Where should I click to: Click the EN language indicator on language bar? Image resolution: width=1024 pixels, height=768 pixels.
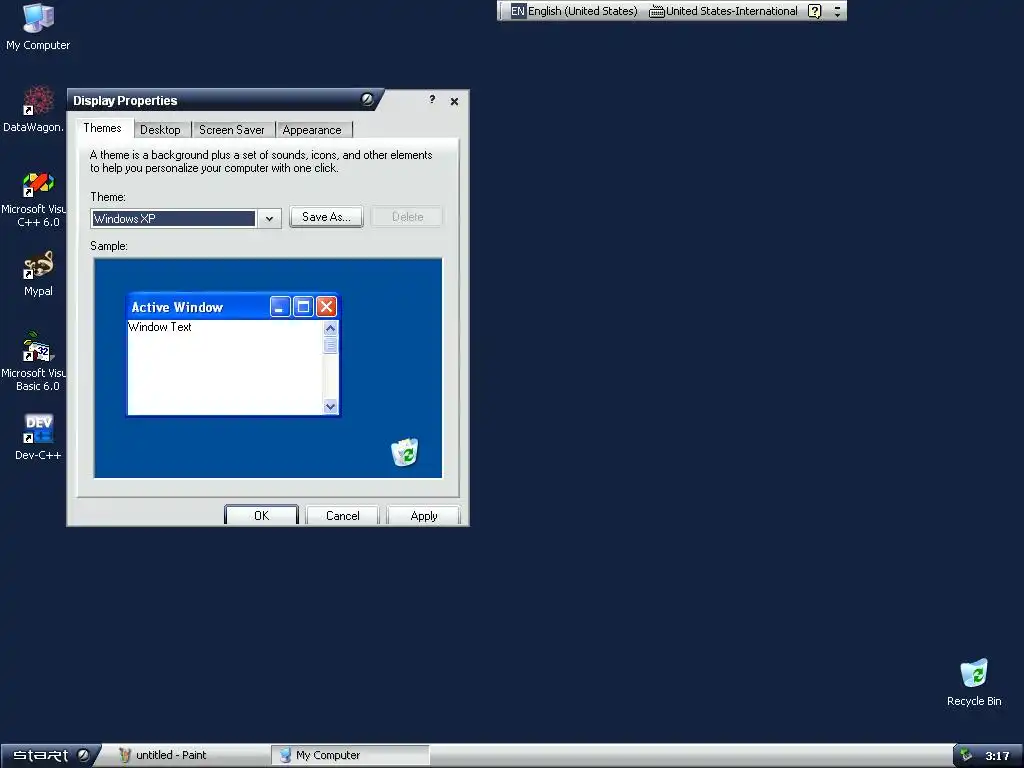coord(517,11)
